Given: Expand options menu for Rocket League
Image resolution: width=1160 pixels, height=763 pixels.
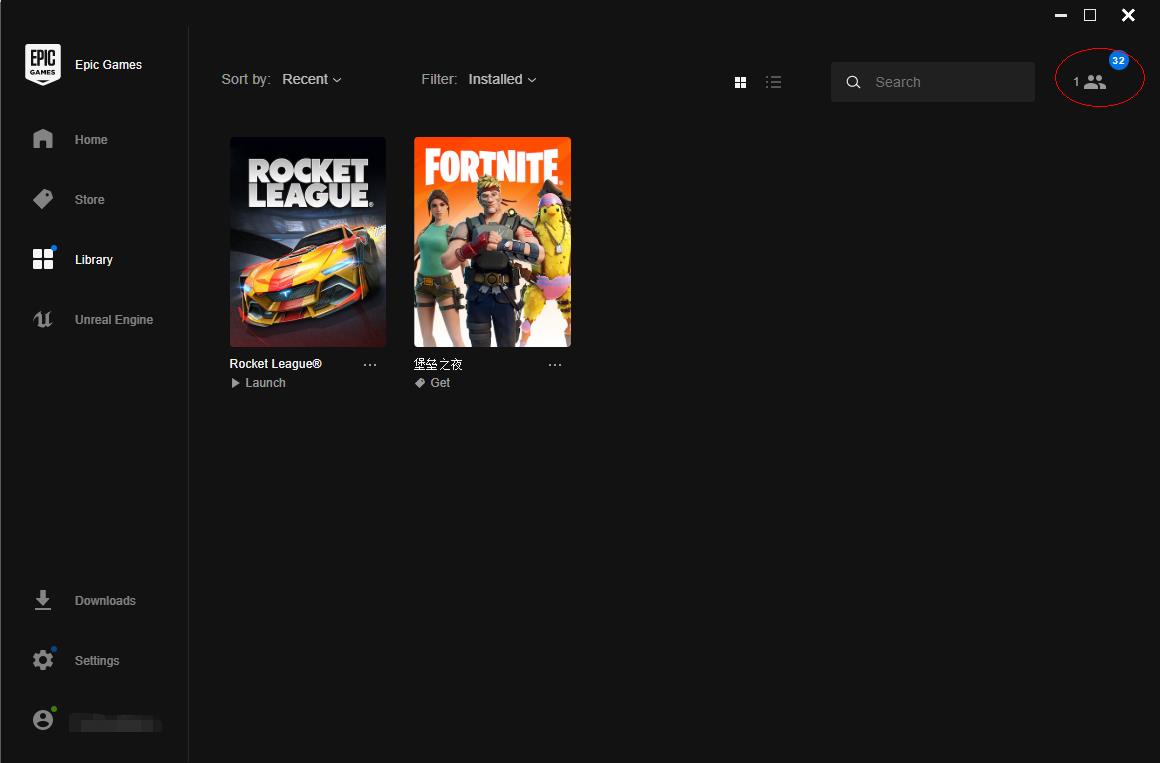Looking at the screenshot, I should click(x=370, y=364).
